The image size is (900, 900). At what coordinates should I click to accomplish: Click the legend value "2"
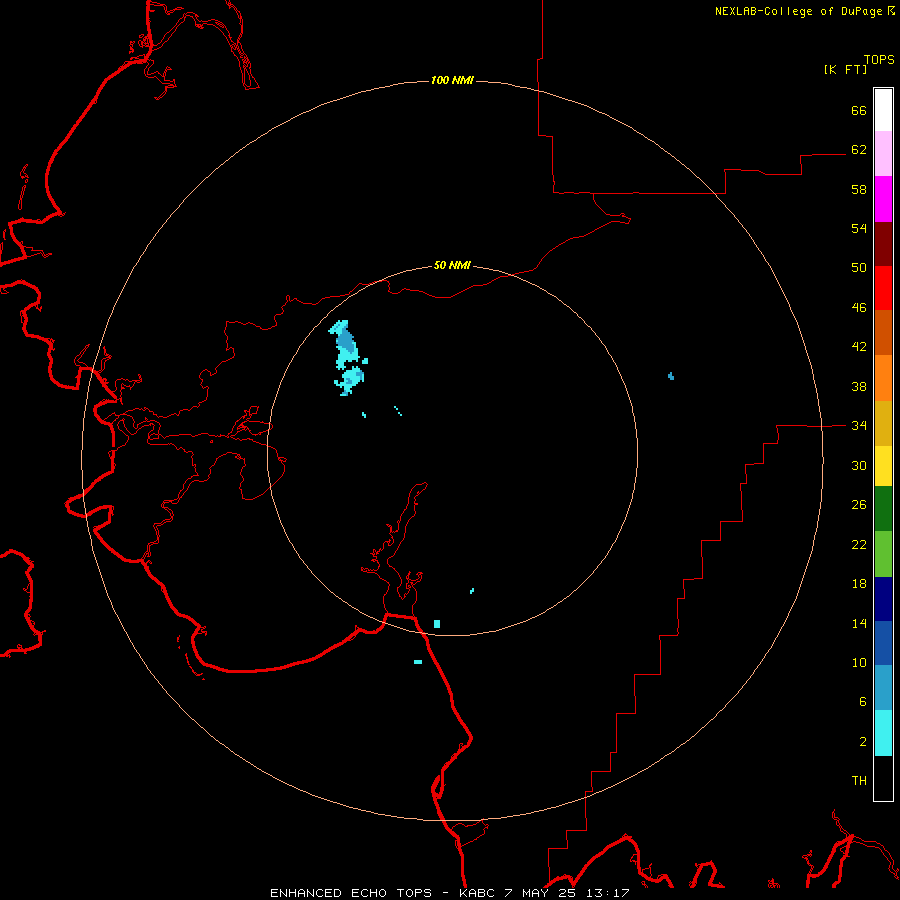click(x=863, y=742)
